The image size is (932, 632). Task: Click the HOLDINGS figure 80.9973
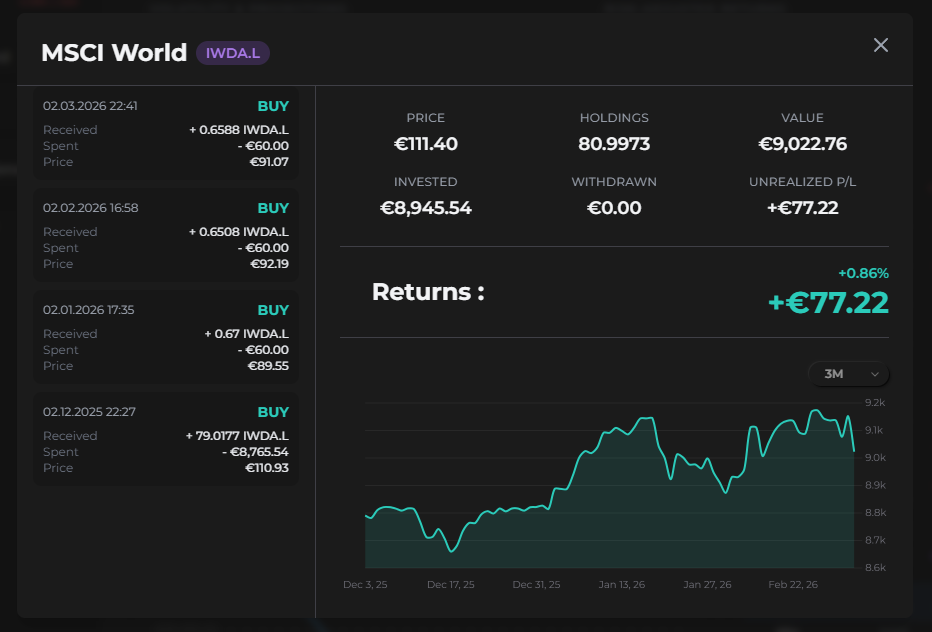coord(614,143)
